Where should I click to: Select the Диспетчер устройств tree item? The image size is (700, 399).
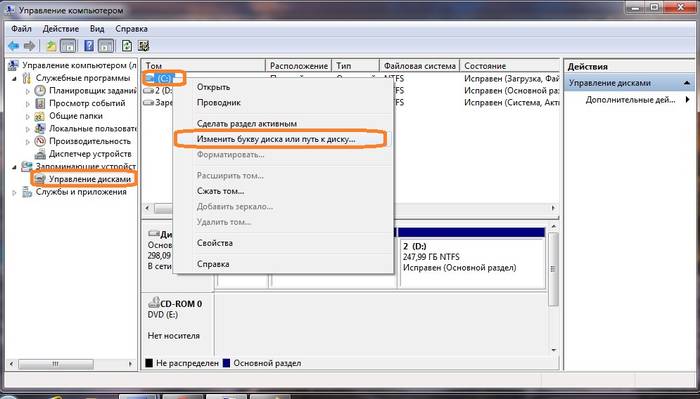coord(90,154)
